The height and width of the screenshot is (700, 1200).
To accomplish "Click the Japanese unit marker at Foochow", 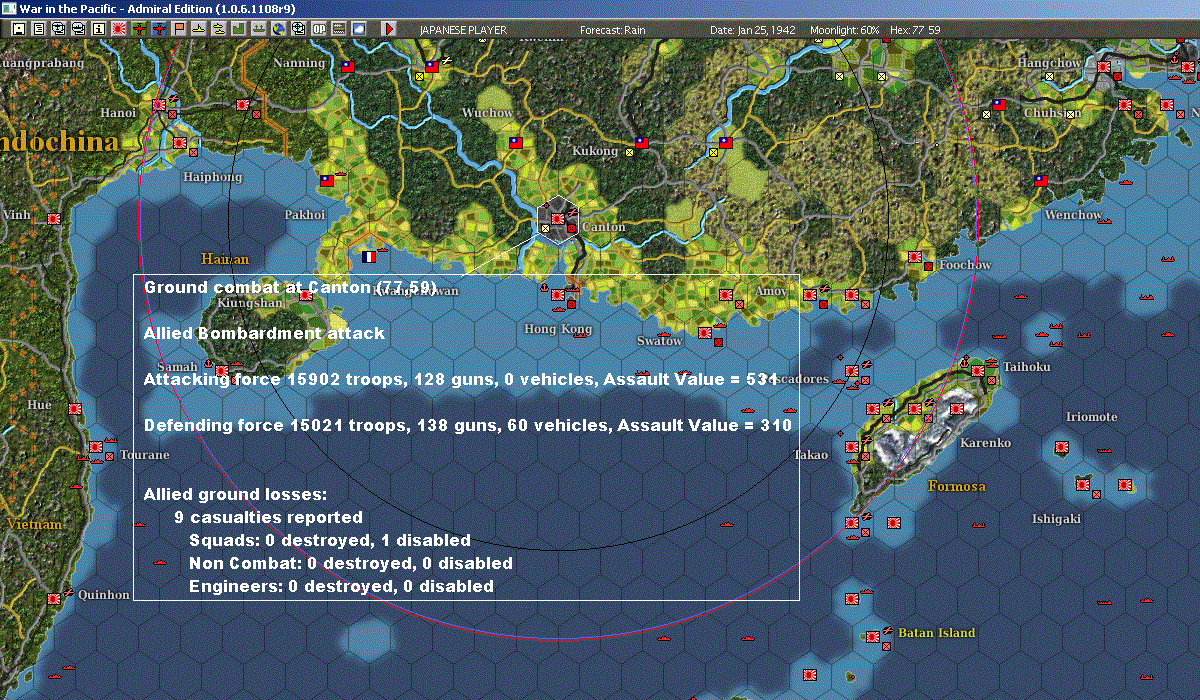I will tap(913, 257).
